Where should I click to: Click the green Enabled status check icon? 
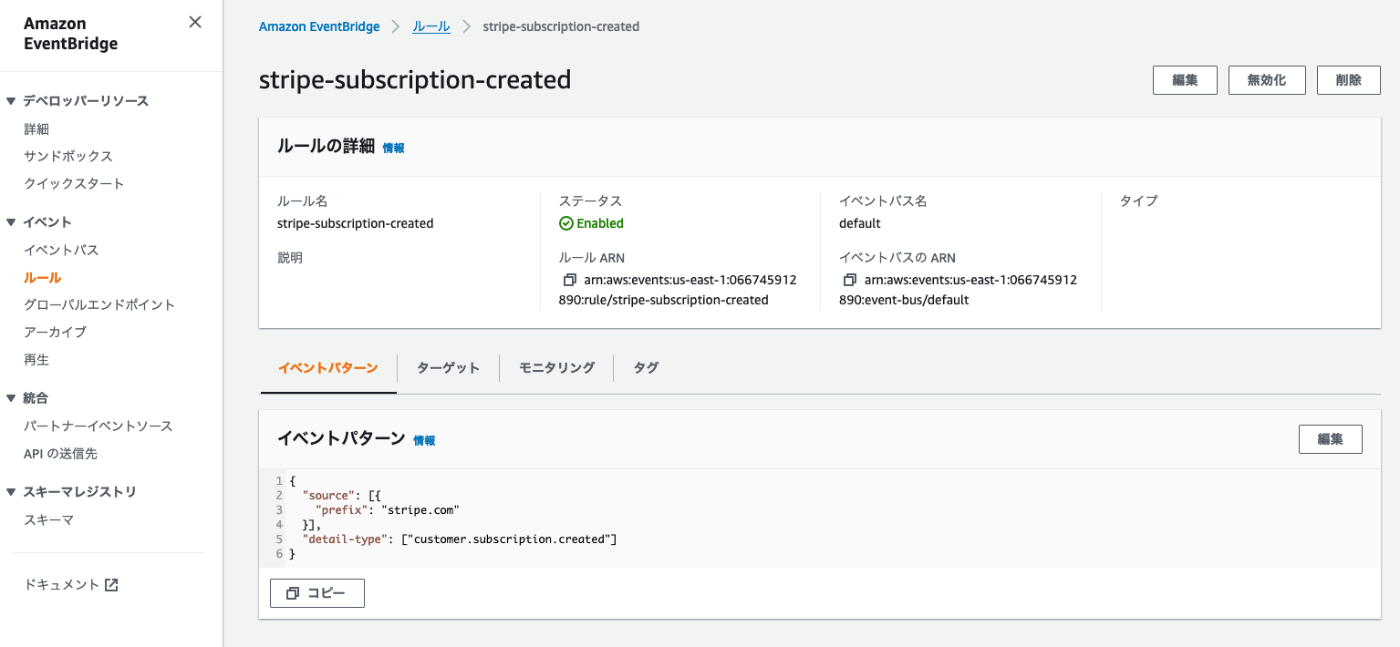(x=566, y=224)
